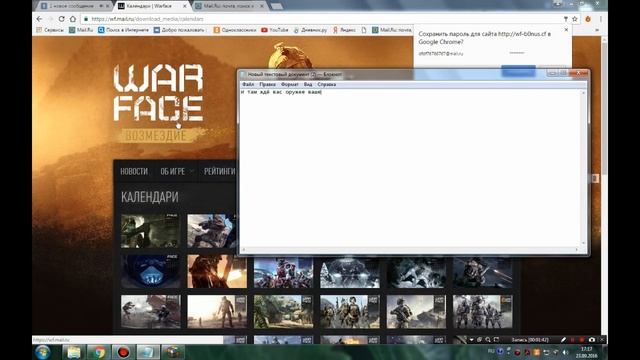This screenshot has height=360, width=640.
Task: Open the blue helmet mask calendar thumbnail
Action: pyautogui.click(x=150, y=271)
